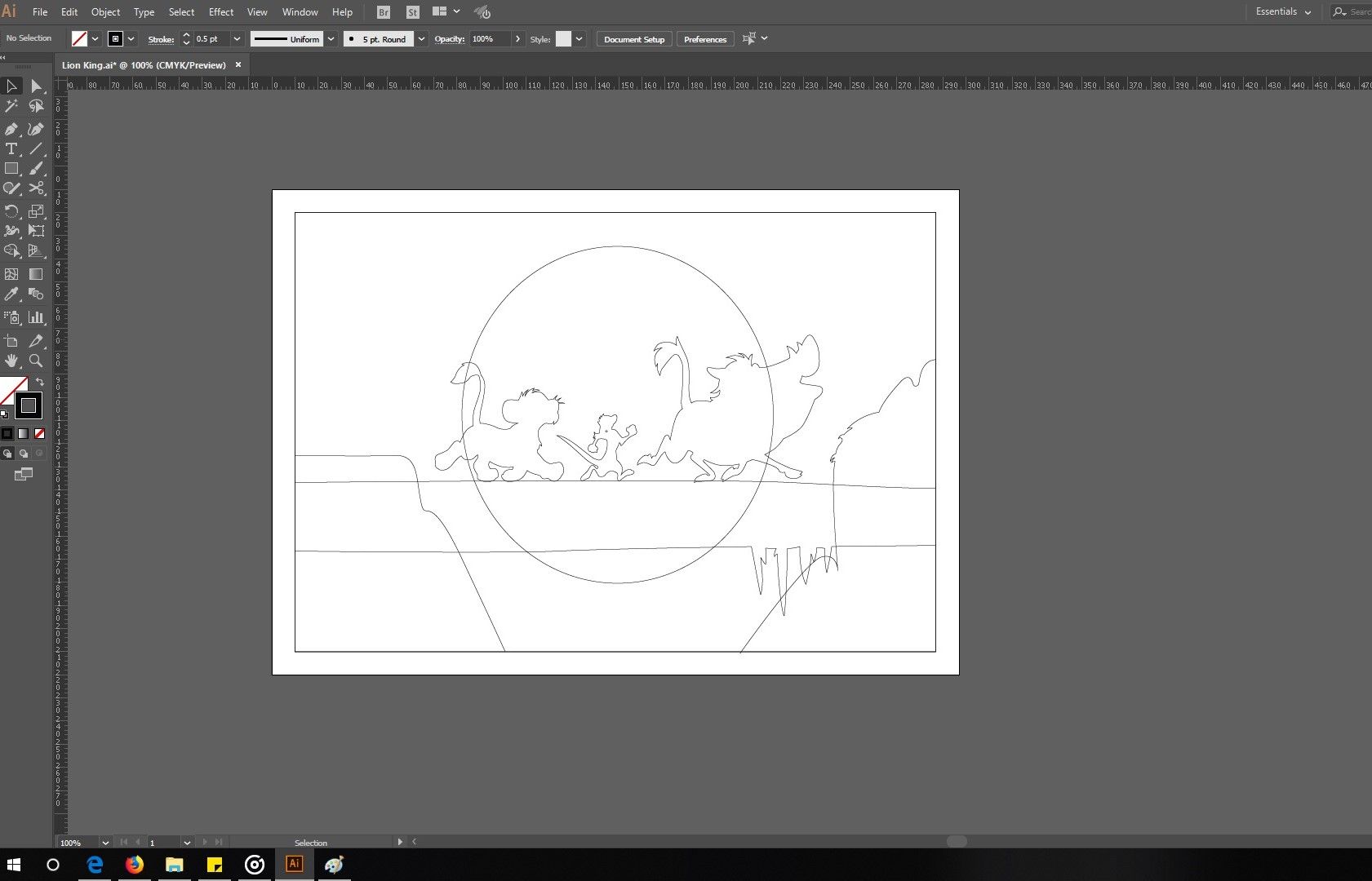
Task: Click the Preferences button
Action: tap(705, 39)
